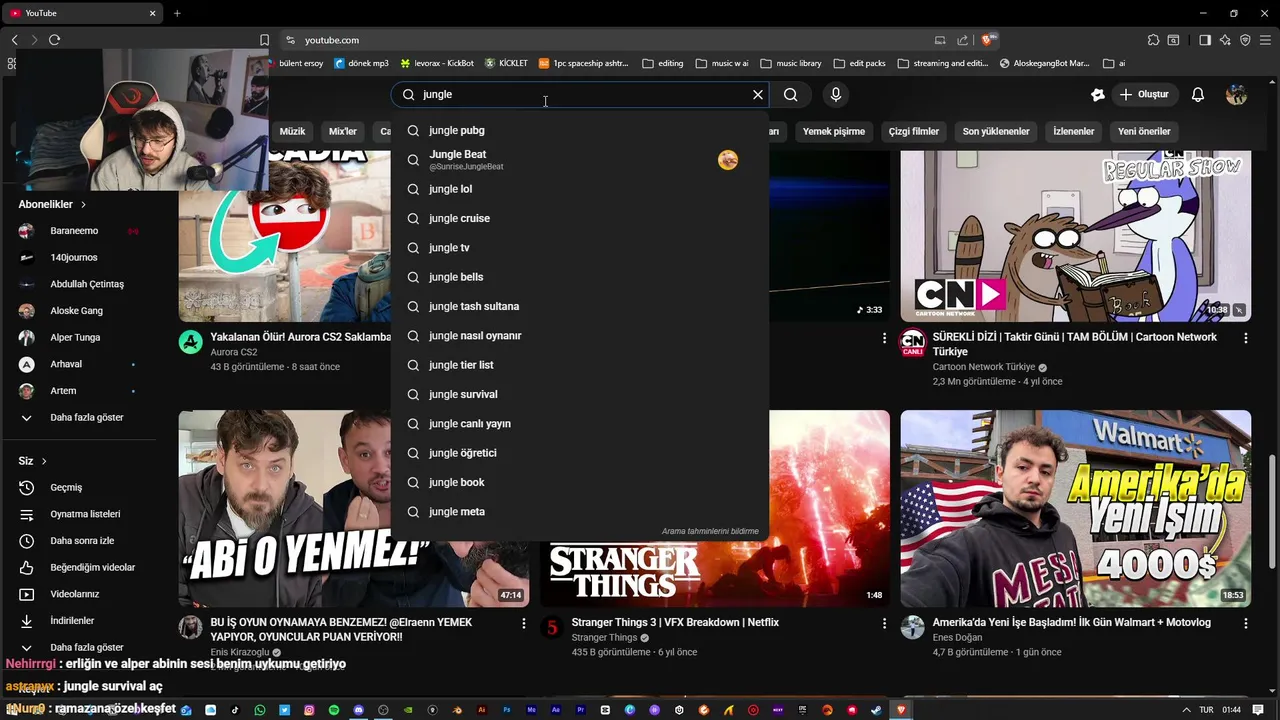
Task: Open options menu for Stranger Things video
Action: point(884,623)
